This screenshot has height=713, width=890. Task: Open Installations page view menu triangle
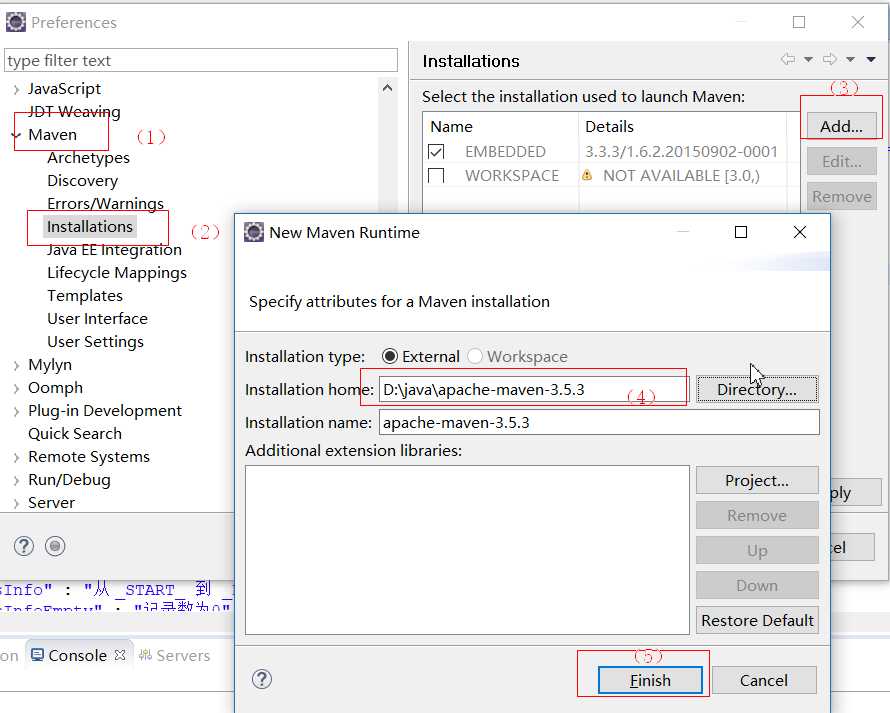point(871,60)
